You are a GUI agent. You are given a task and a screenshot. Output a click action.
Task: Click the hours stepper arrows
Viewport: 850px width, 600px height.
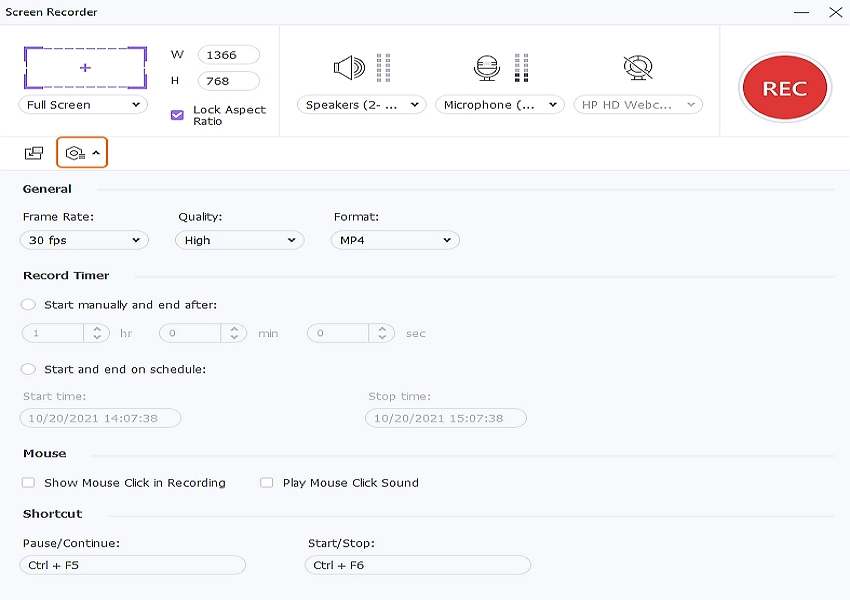pyautogui.click(x=97, y=333)
